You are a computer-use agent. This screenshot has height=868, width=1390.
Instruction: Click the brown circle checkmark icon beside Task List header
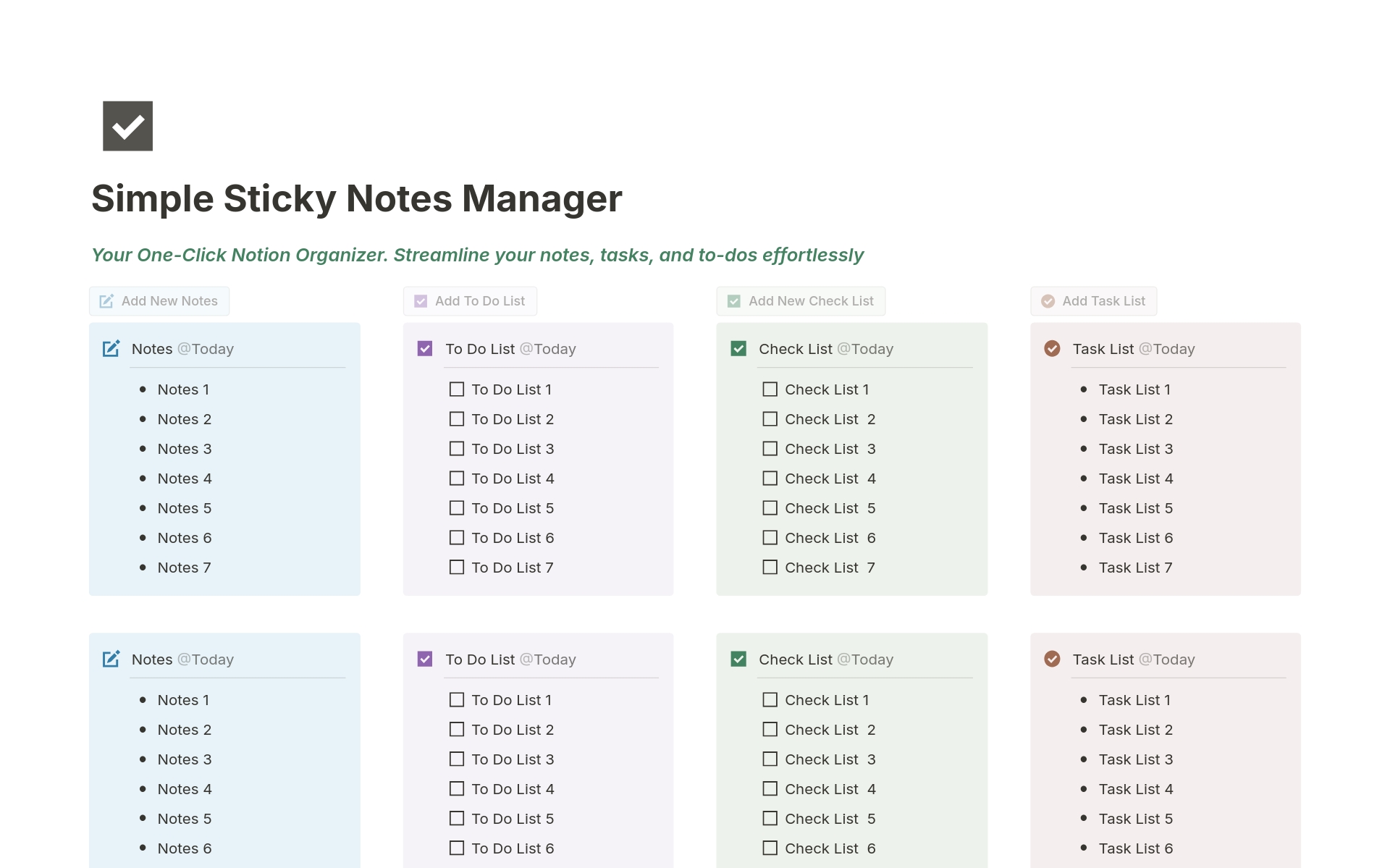(1052, 348)
